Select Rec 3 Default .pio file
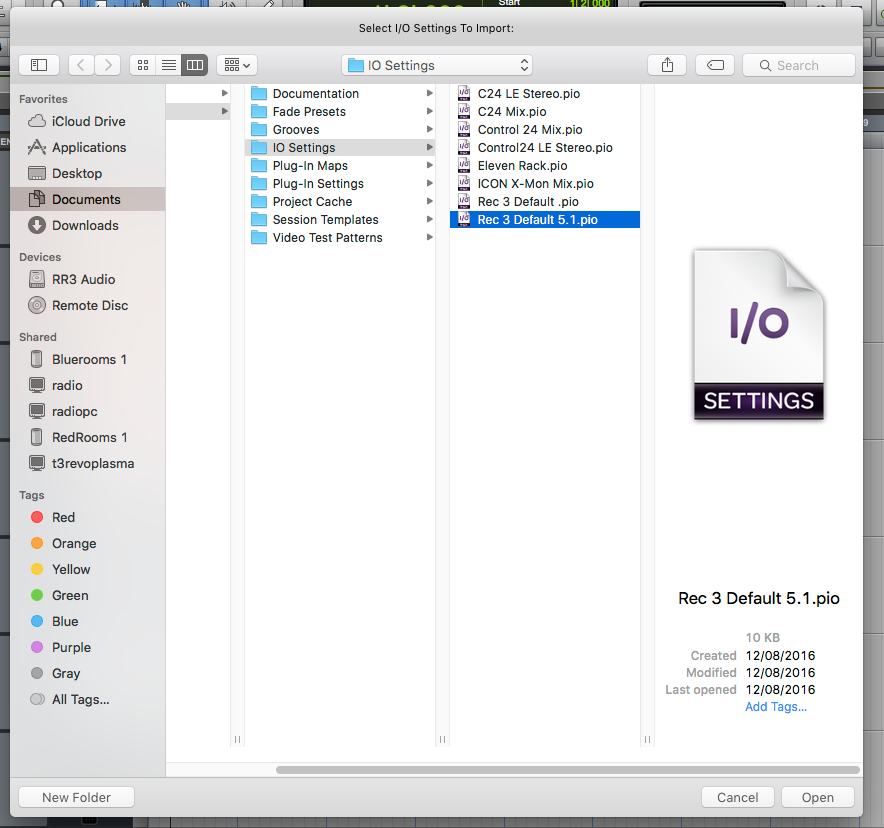Viewport: 884px width, 828px height. pos(545,201)
